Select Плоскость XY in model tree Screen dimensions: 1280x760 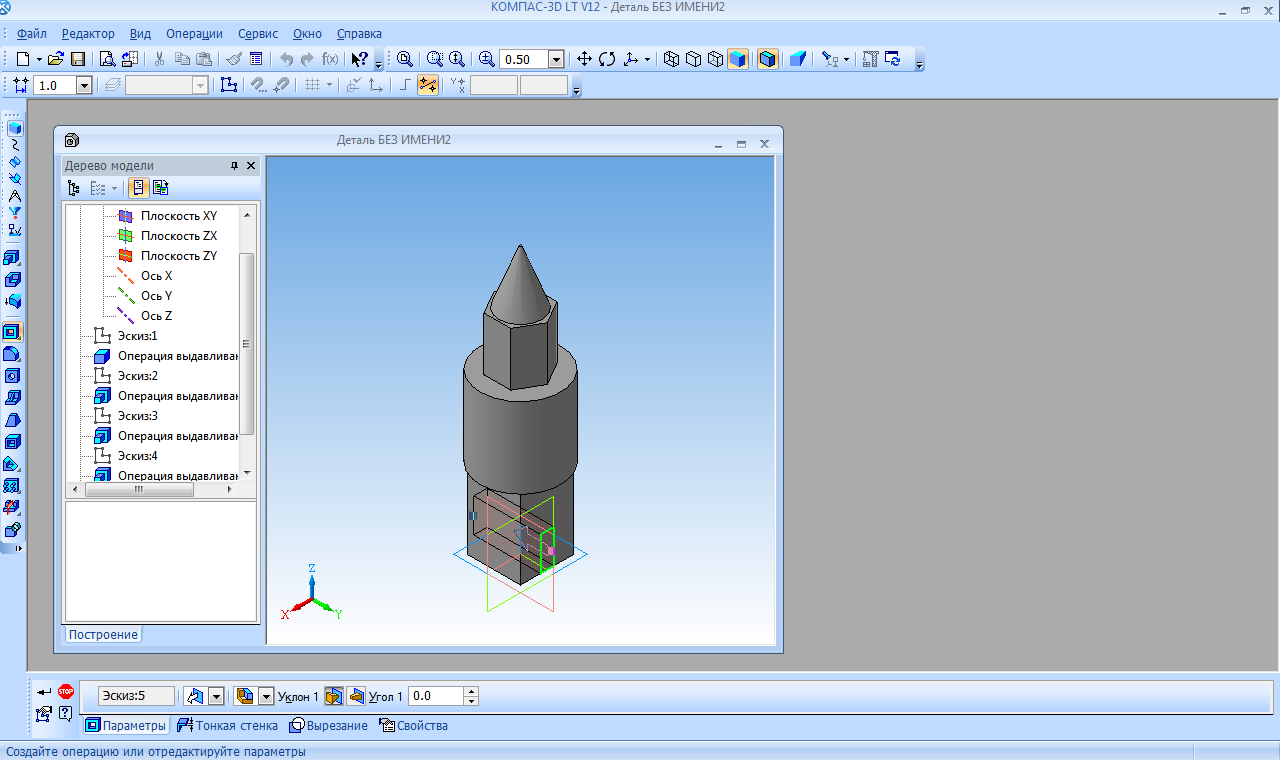pos(178,216)
